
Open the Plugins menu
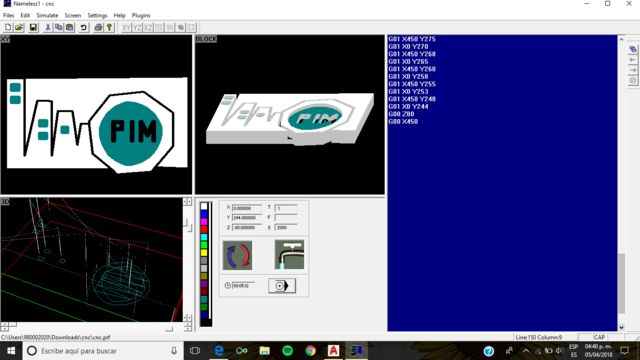141,16
